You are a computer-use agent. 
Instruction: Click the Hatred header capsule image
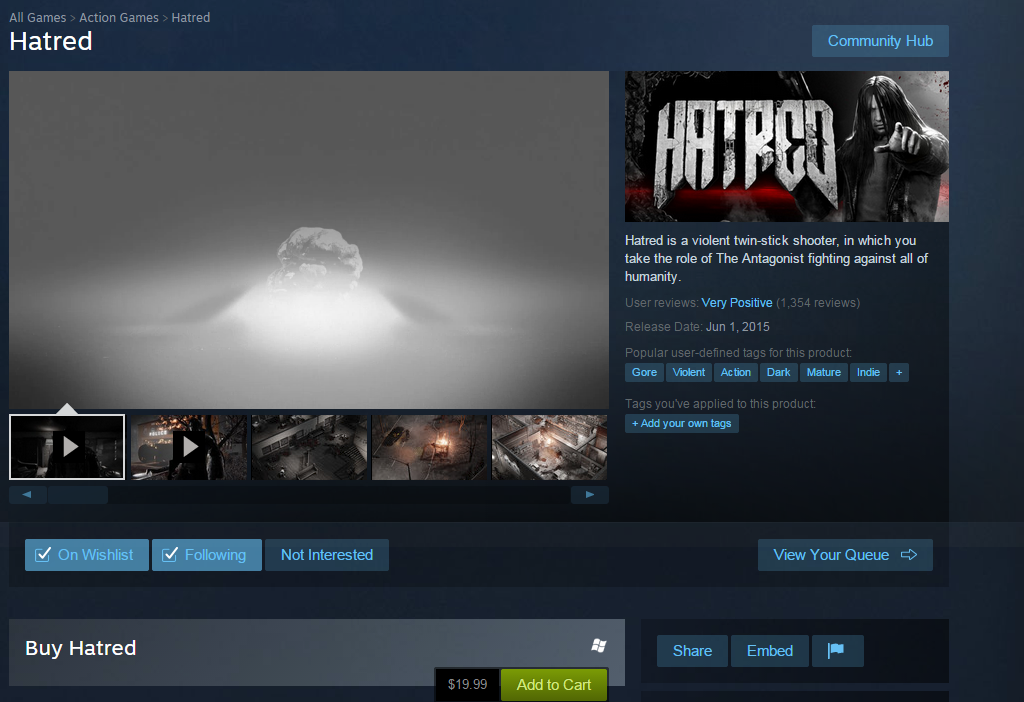pos(787,146)
